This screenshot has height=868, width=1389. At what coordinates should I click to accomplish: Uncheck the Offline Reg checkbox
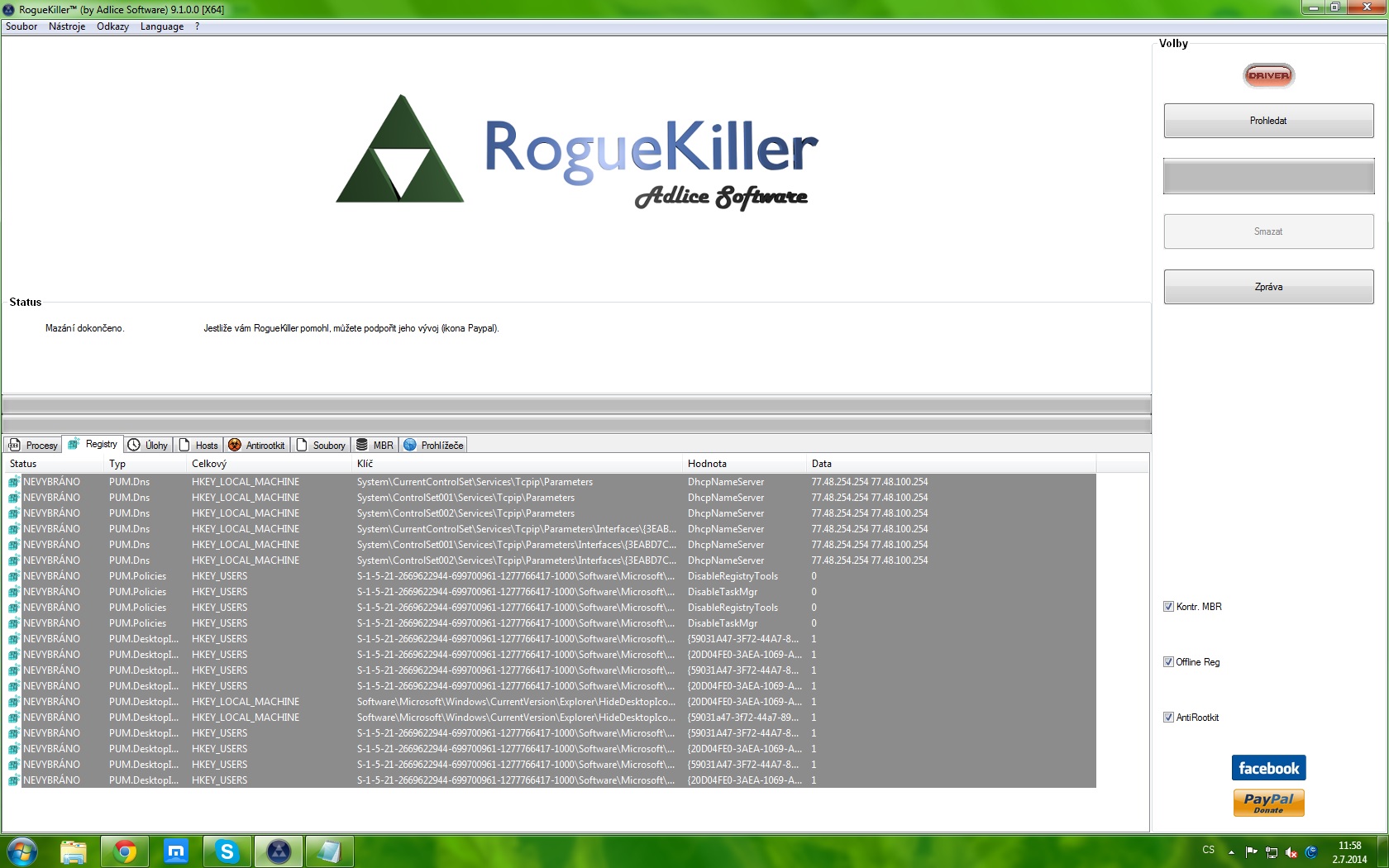coord(1168,662)
